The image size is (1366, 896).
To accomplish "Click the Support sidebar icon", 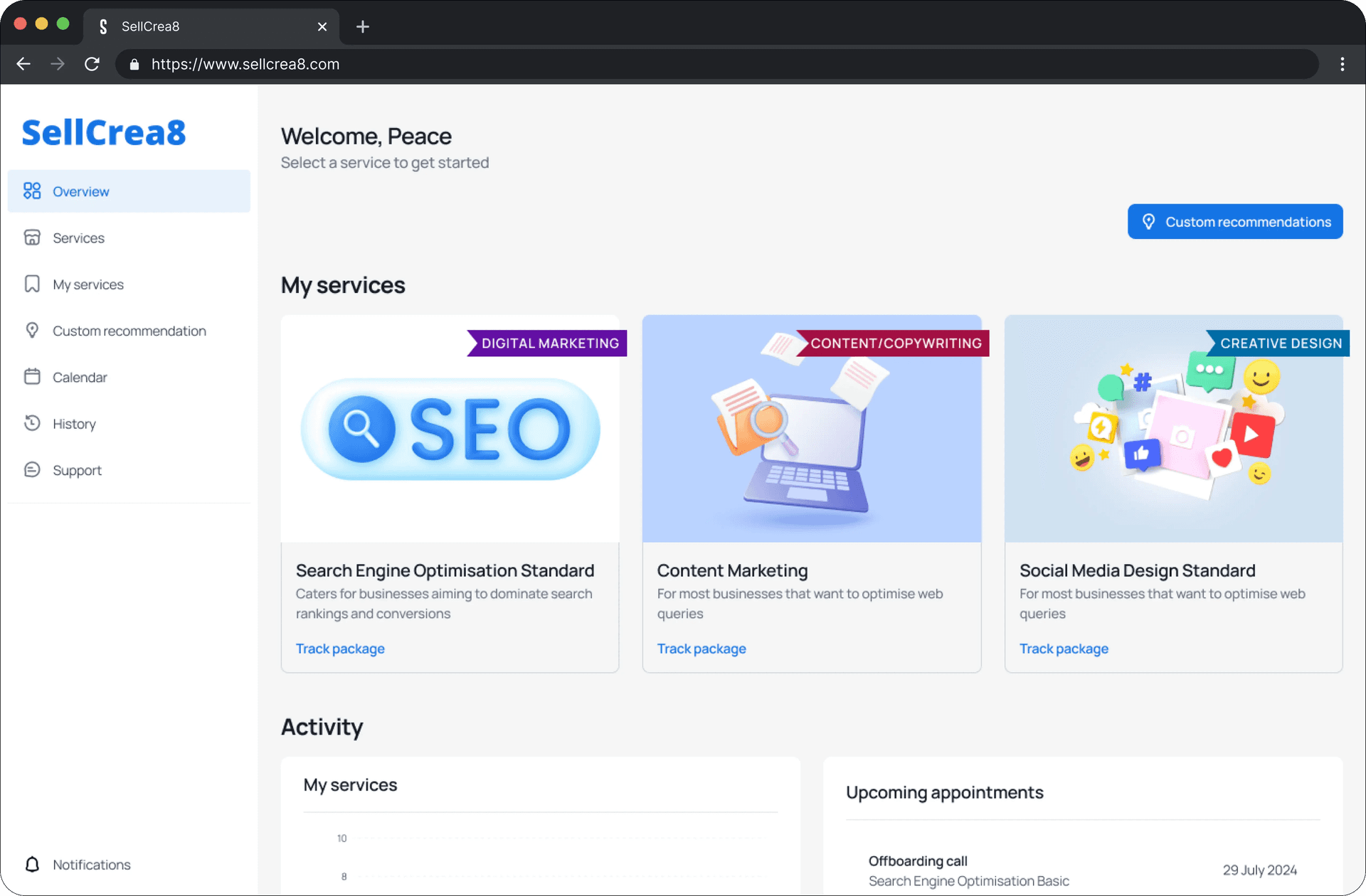I will [32, 470].
